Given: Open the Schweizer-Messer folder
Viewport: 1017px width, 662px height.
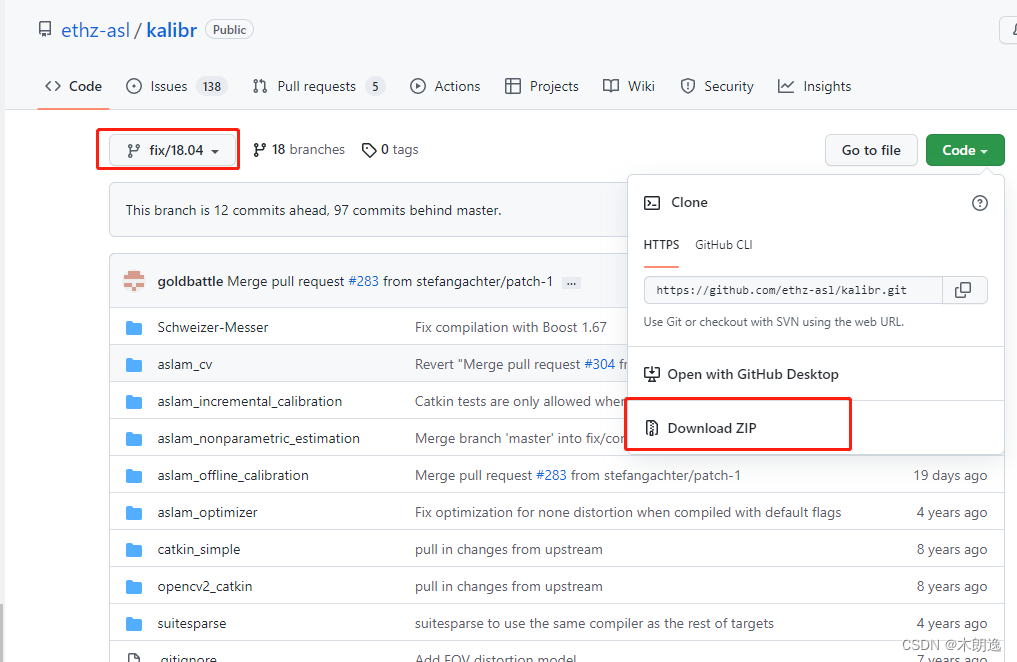Looking at the screenshot, I should click(213, 327).
